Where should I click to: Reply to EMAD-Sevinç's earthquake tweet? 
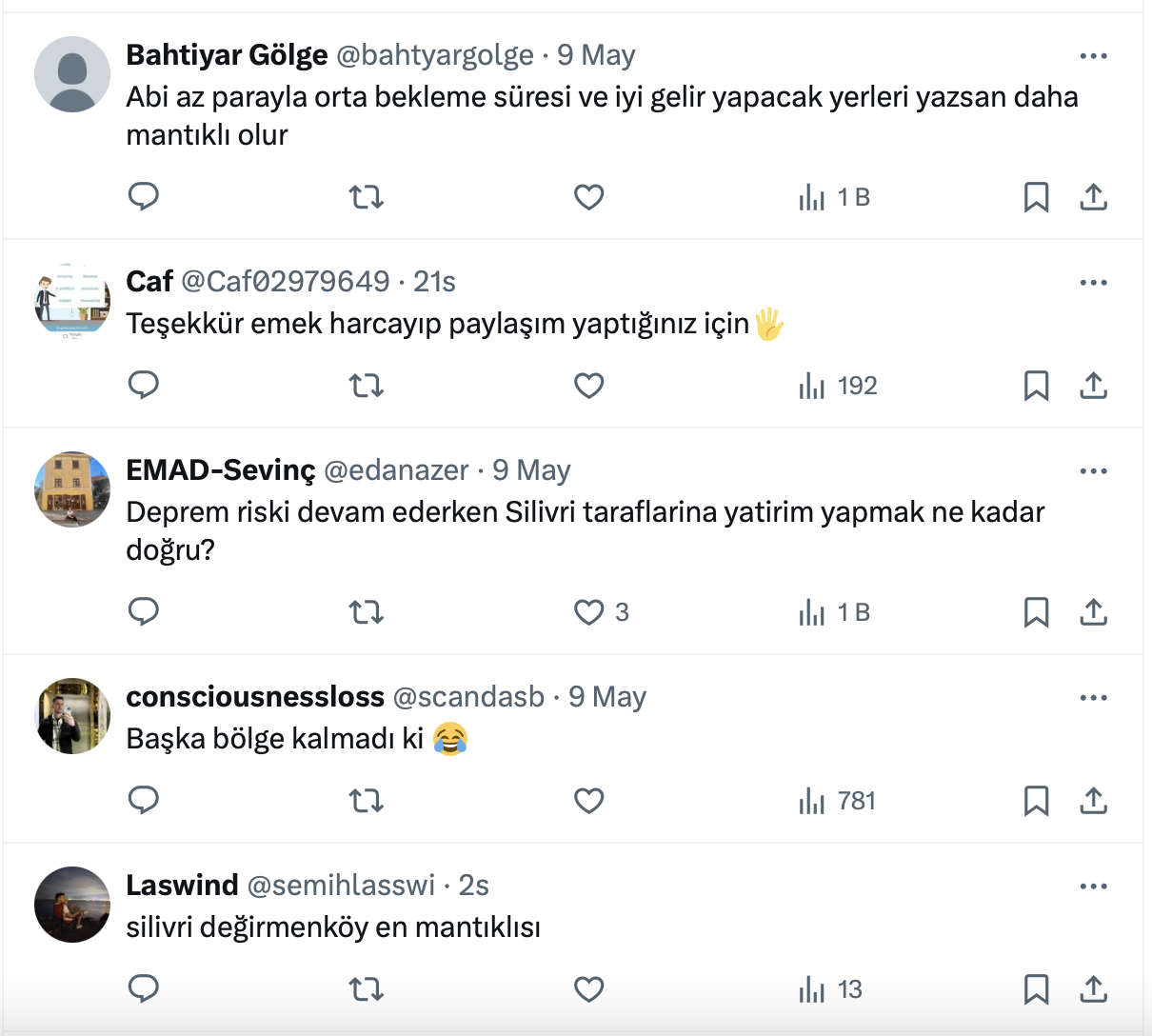(144, 612)
